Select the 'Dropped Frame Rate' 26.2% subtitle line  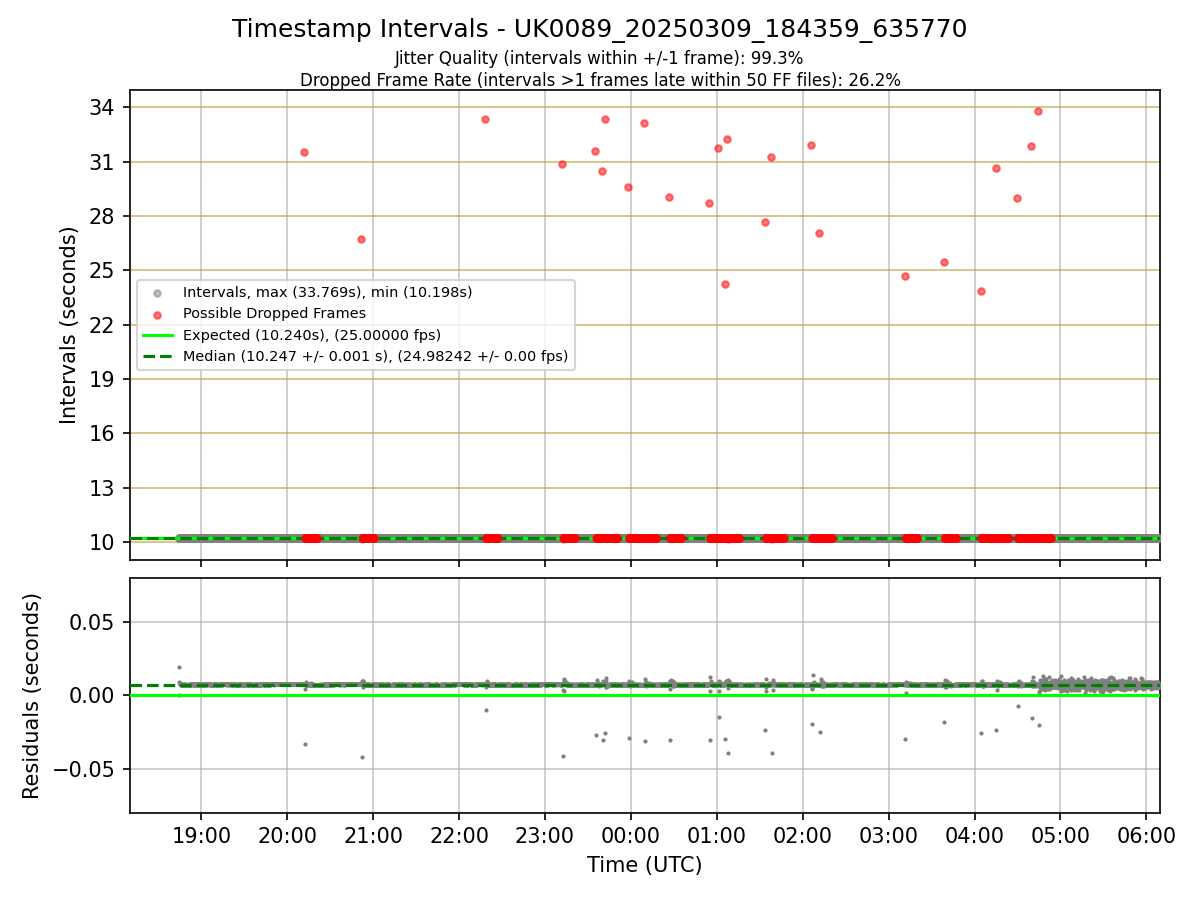(600, 80)
